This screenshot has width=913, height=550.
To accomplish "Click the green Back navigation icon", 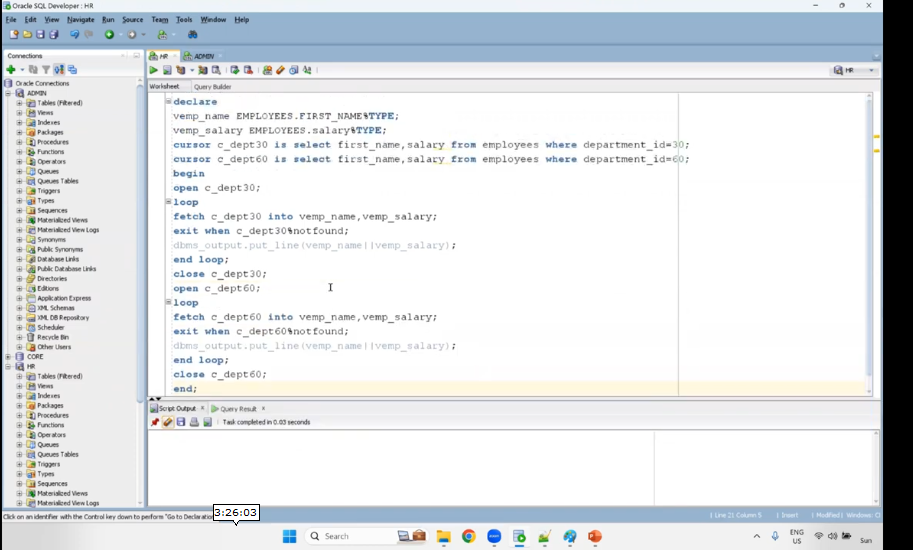I will 109,35.
